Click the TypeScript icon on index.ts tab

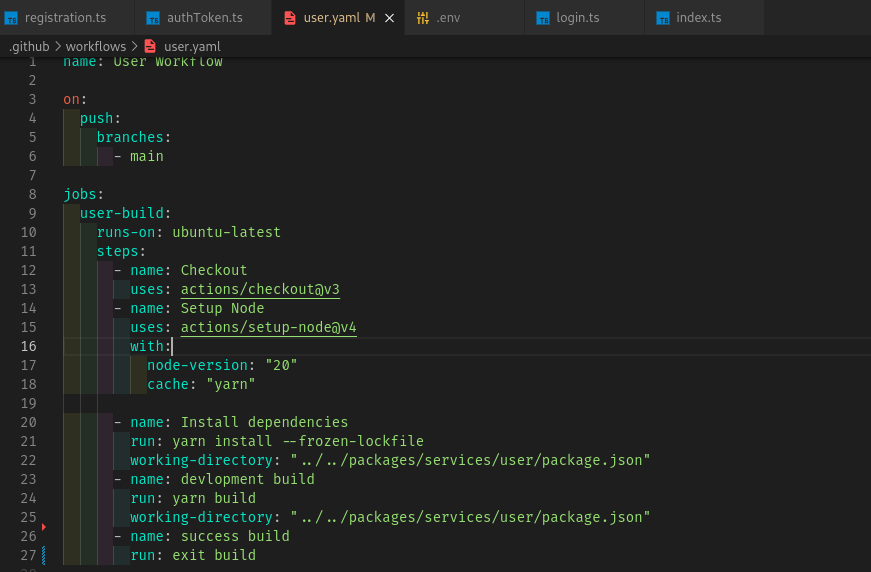coord(663,18)
